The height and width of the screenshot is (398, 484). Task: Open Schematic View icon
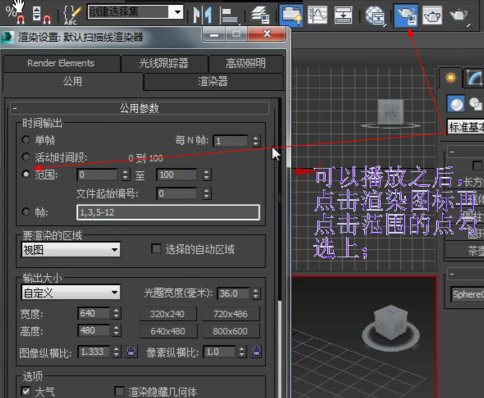pyautogui.click(x=343, y=15)
